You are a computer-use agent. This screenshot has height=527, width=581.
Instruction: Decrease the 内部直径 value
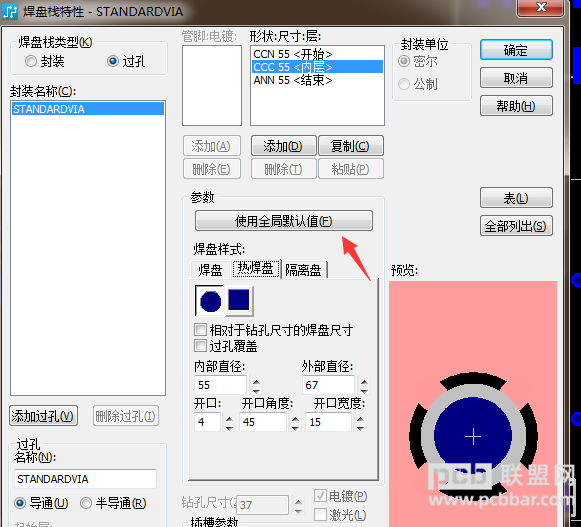click(256, 390)
